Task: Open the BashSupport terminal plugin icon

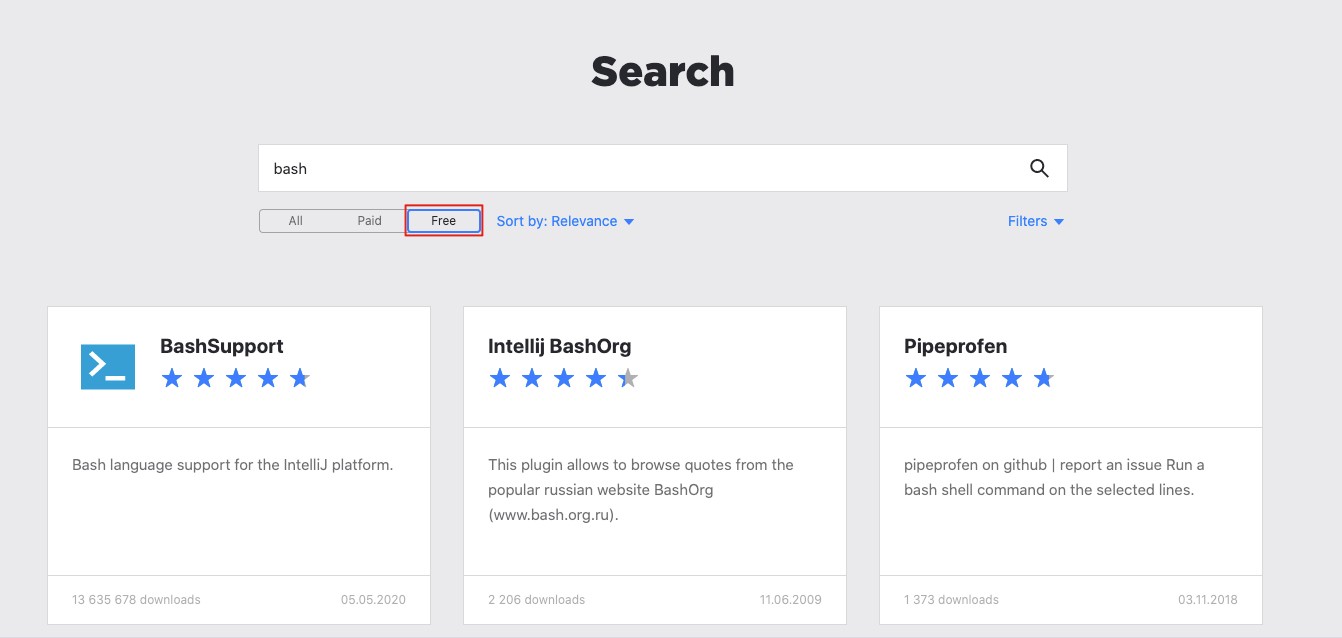Action: [x=108, y=366]
